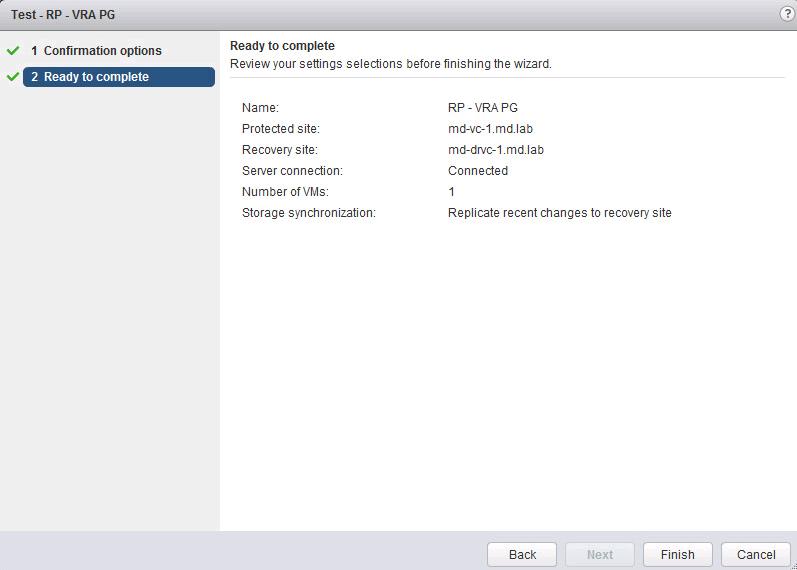Click the Server connection: label

pos(292,171)
